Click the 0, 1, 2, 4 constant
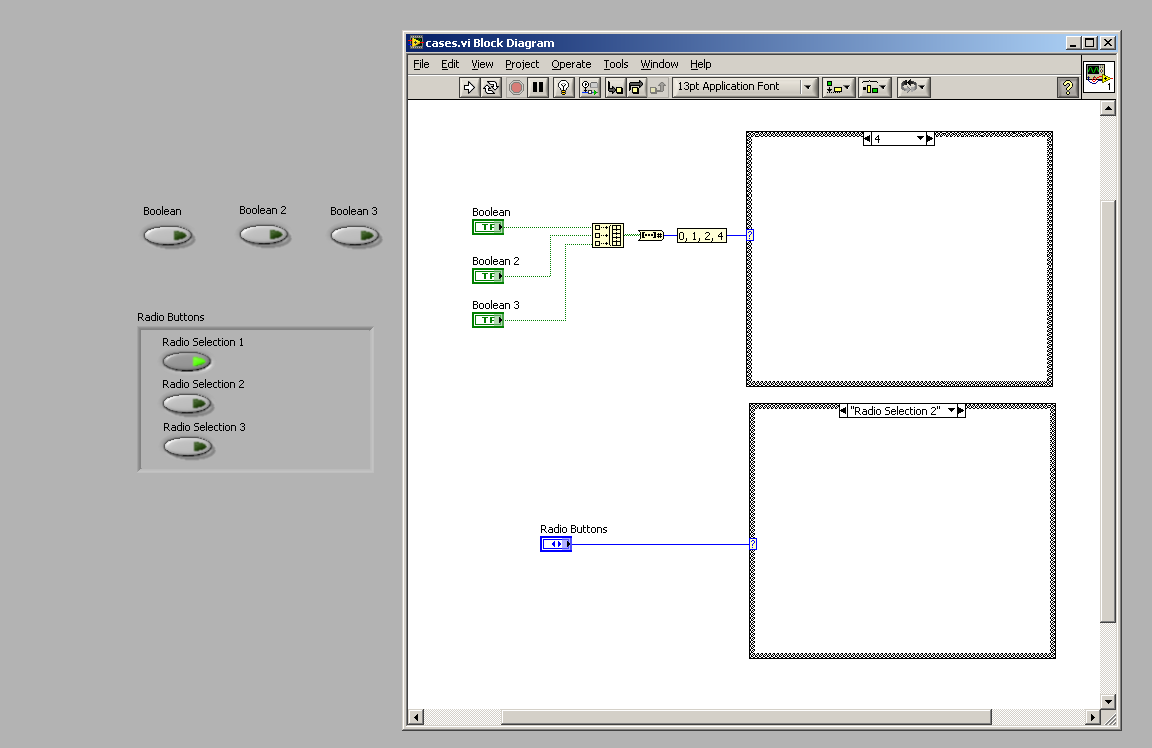This screenshot has height=748, width=1152. (701, 236)
